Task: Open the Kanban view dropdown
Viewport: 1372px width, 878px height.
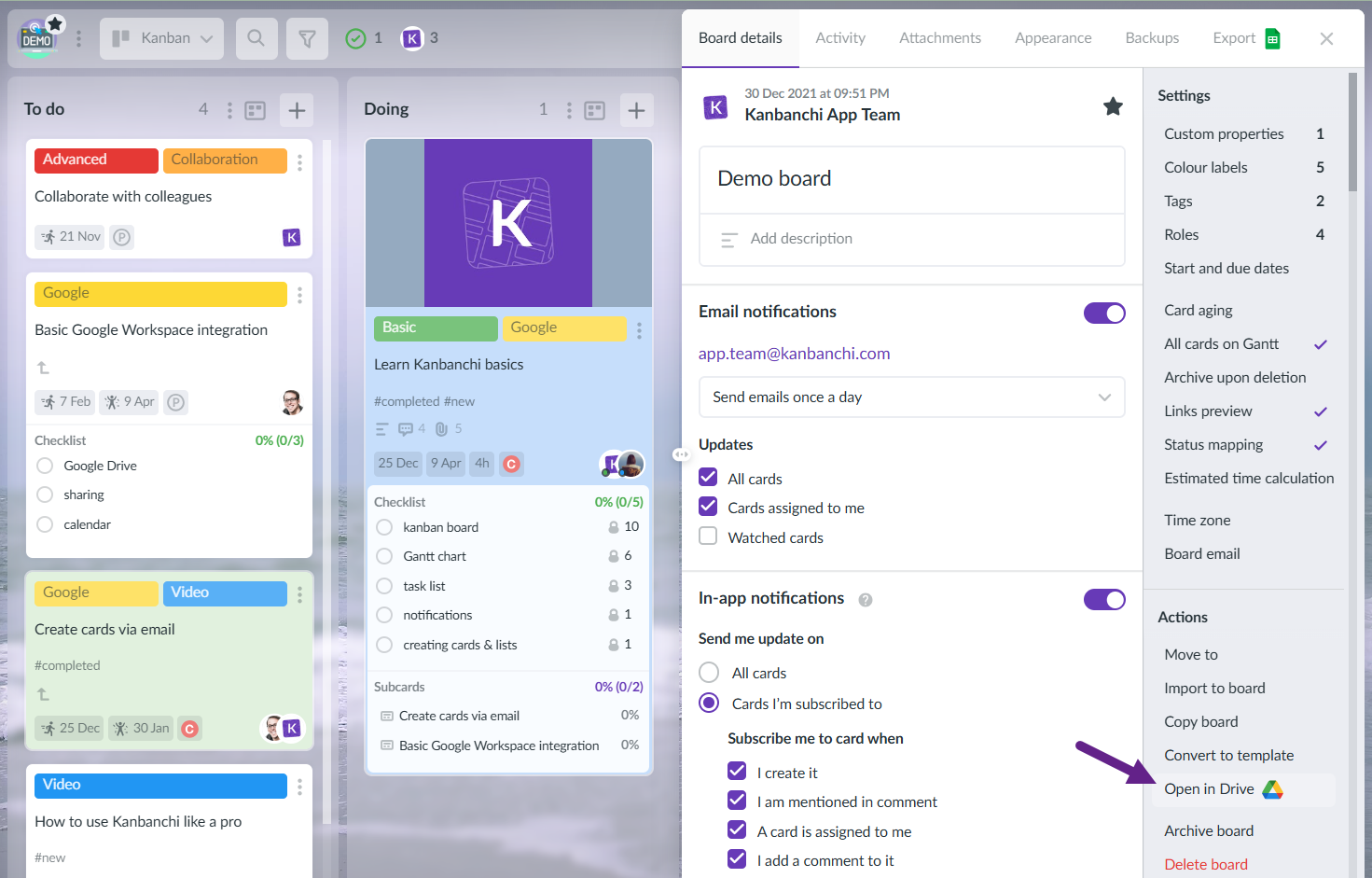Action: pyautogui.click(x=161, y=38)
